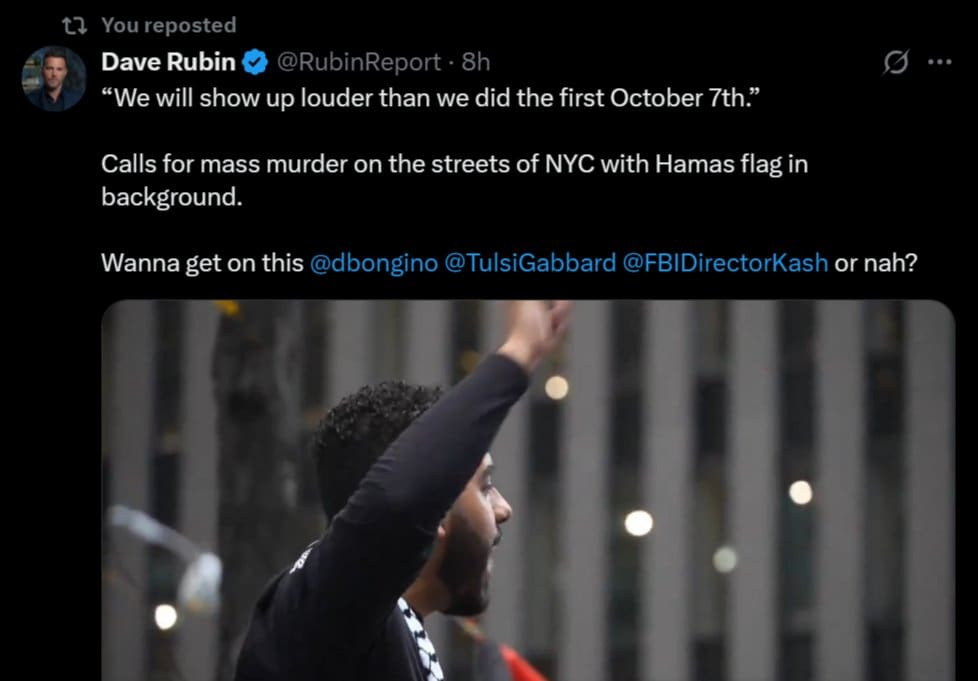978x681 pixels.
Task: Open Dave Rubin's profile picture avatar
Action: tap(54, 79)
